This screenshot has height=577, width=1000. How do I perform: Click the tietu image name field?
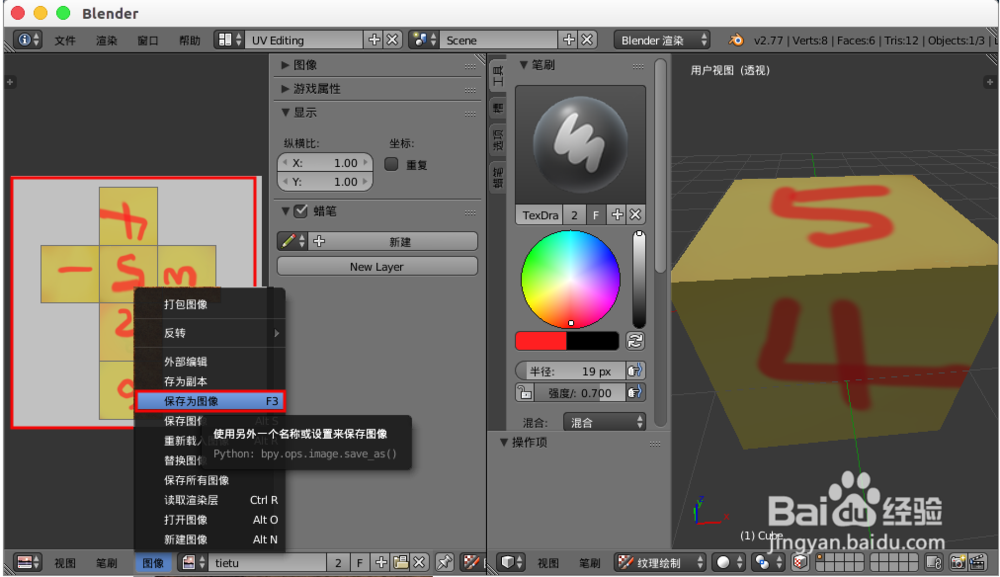[268, 562]
